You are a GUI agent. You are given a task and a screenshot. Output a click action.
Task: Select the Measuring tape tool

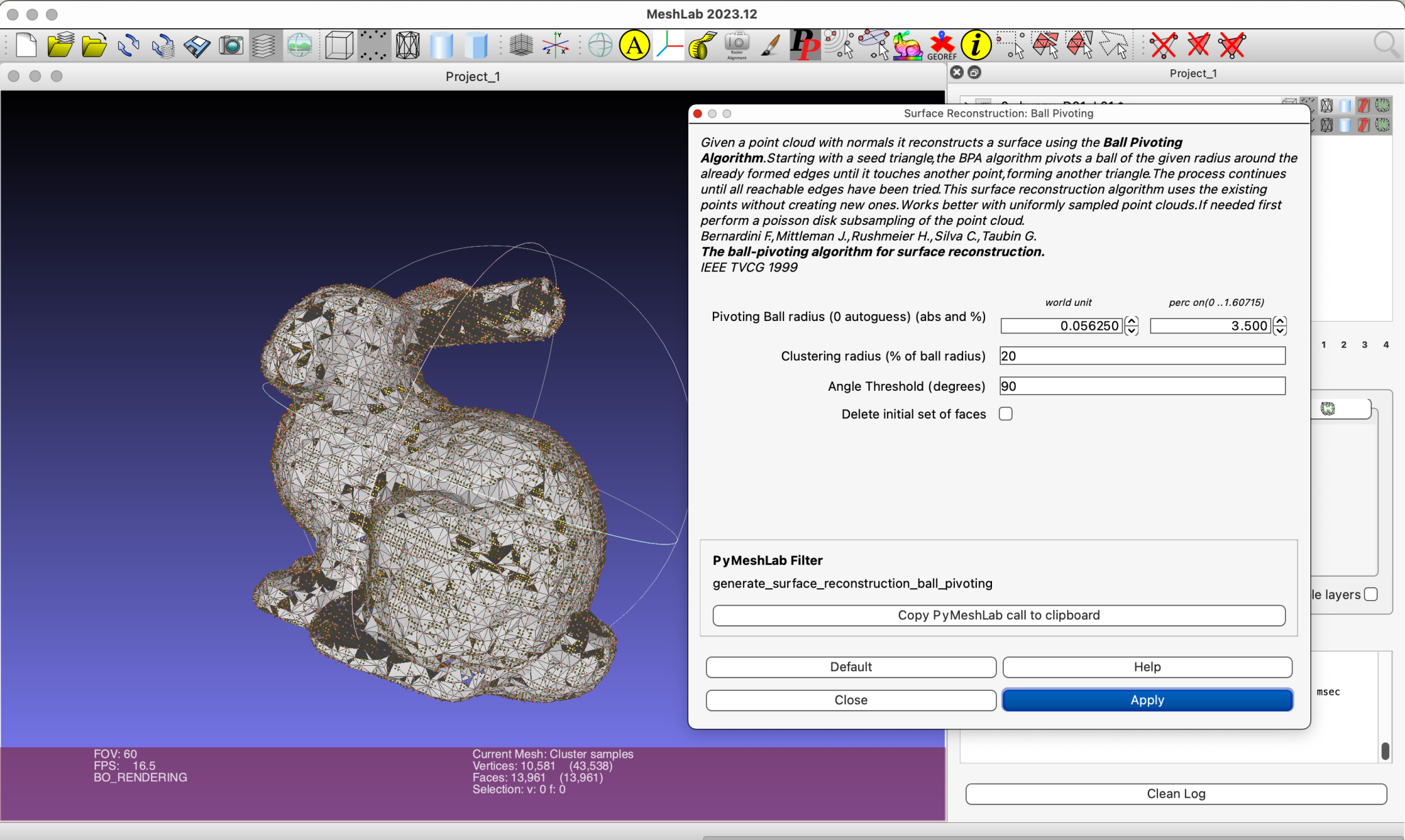[702, 46]
